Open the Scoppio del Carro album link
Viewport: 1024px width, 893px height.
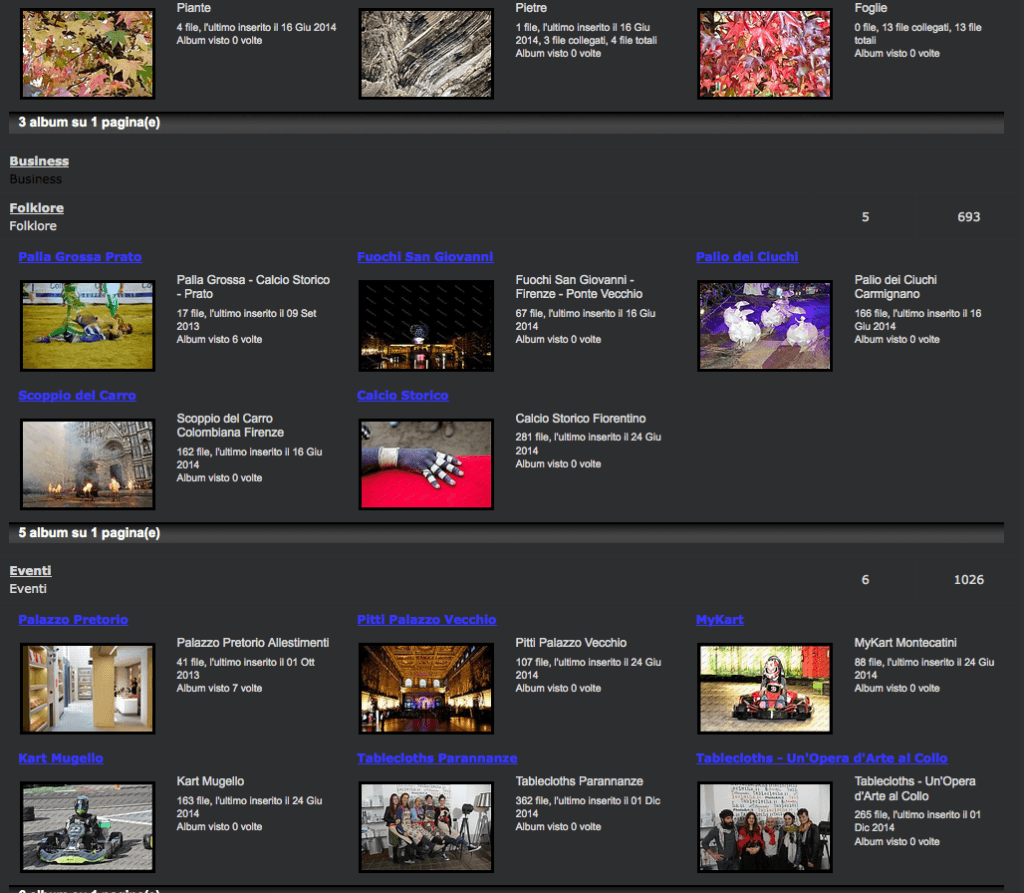coord(77,396)
